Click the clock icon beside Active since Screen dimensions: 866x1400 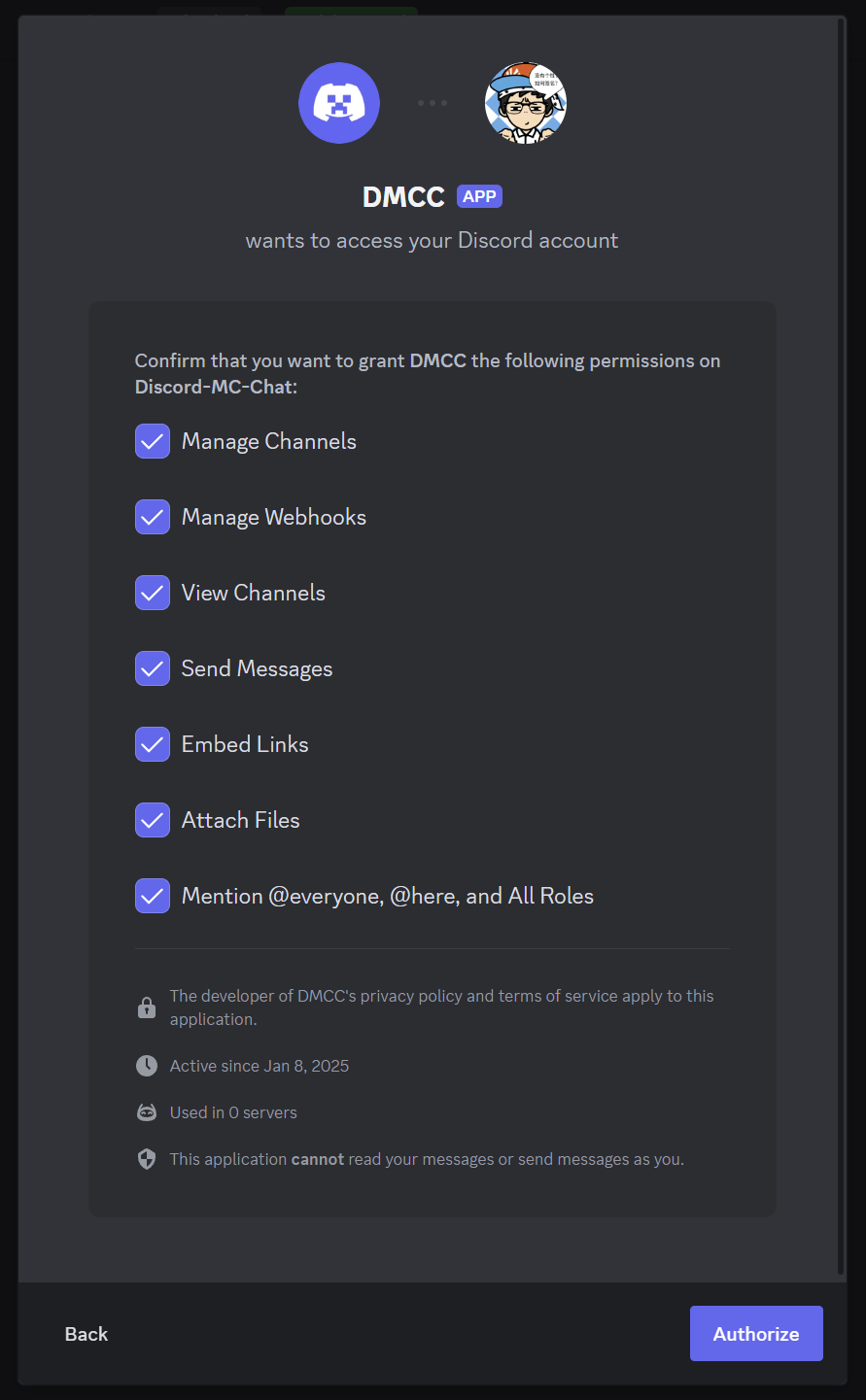147,1066
